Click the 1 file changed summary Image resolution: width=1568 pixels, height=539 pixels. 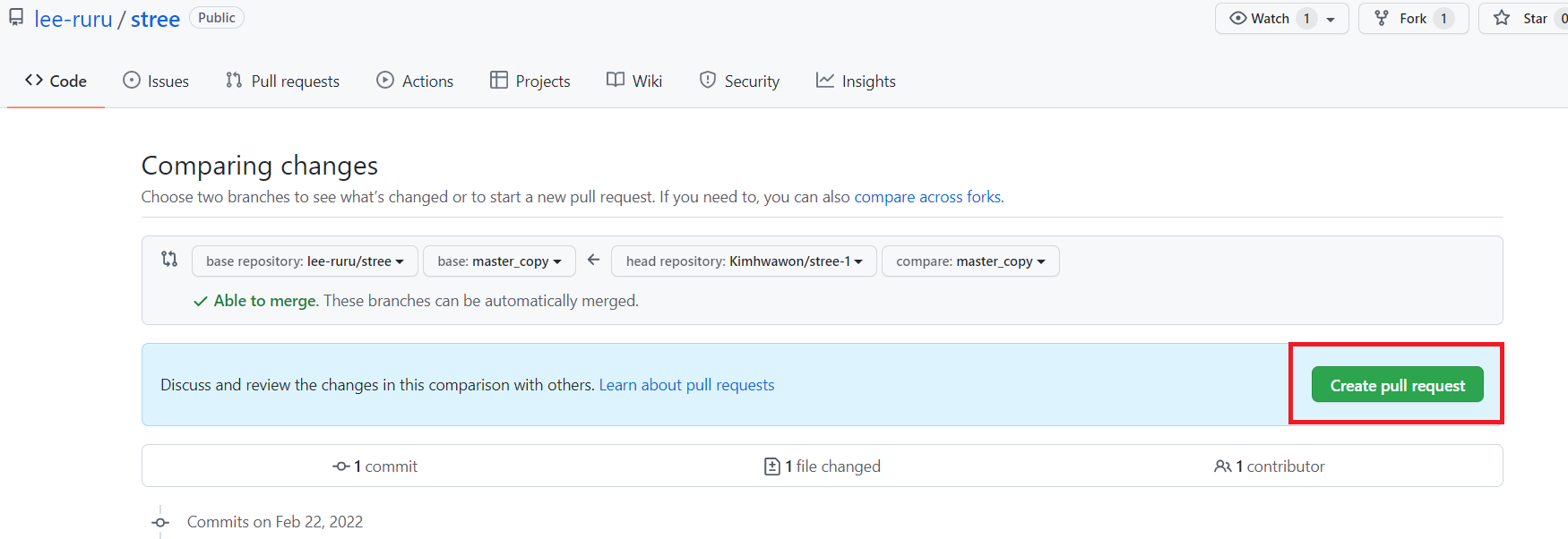coord(823,466)
